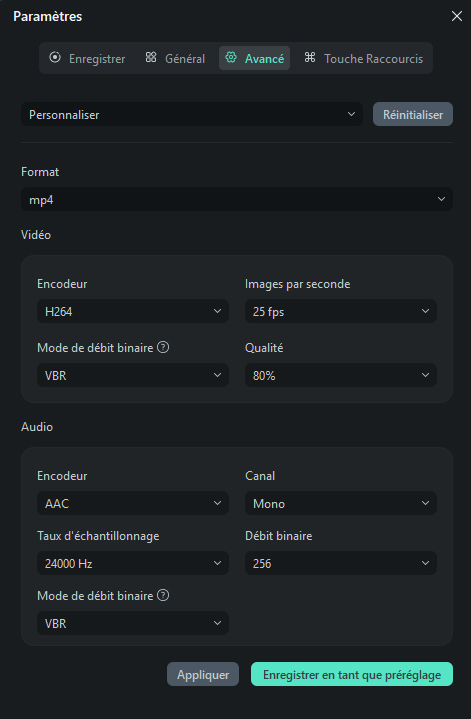Click Enregistrer en tant que préréglage
The width and height of the screenshot is (471, 719).
(x=352, y=674)
